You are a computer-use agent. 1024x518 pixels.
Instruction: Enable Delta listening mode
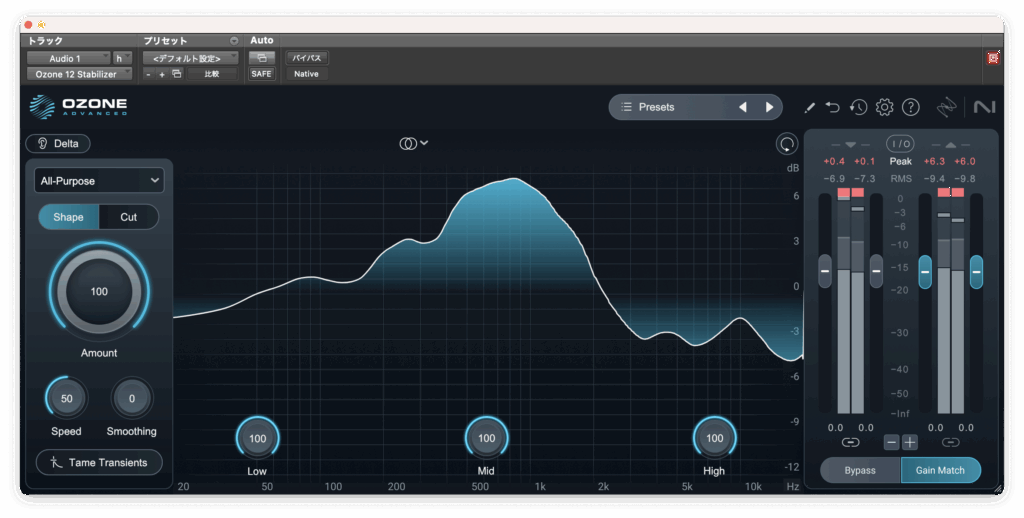(58, 143)
